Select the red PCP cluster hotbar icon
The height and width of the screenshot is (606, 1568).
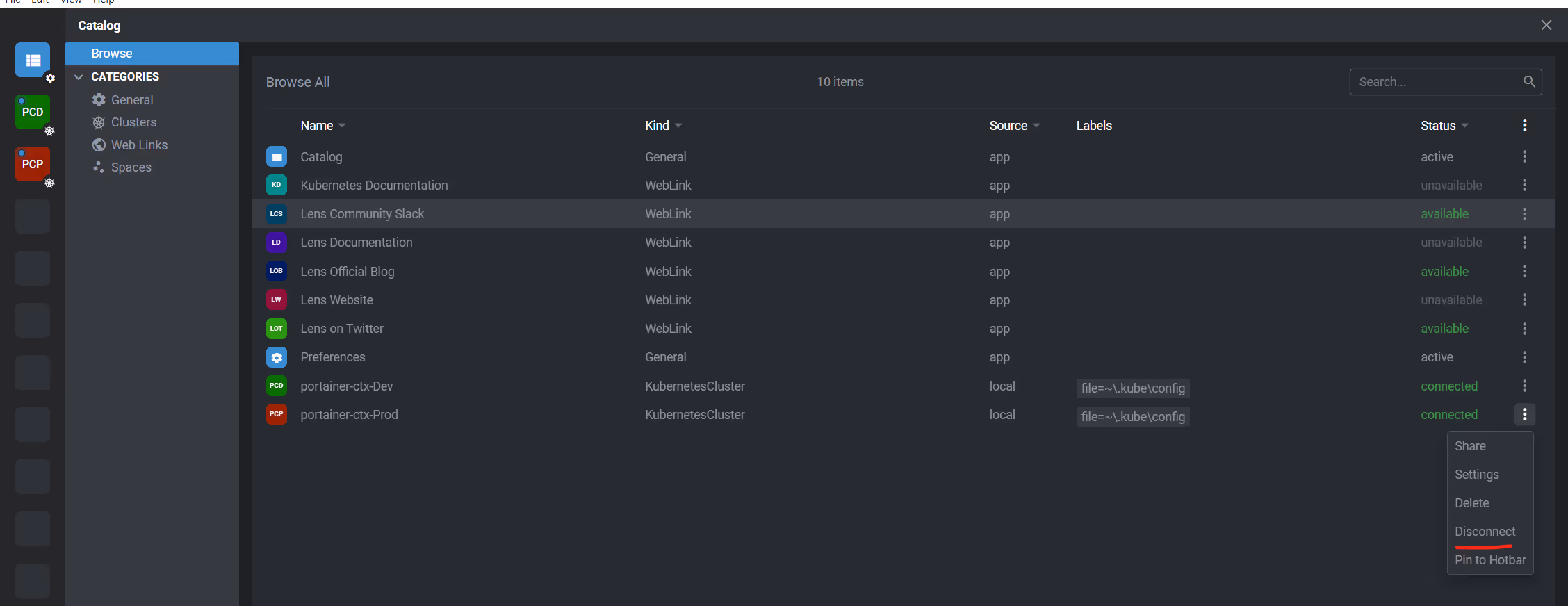33,164
